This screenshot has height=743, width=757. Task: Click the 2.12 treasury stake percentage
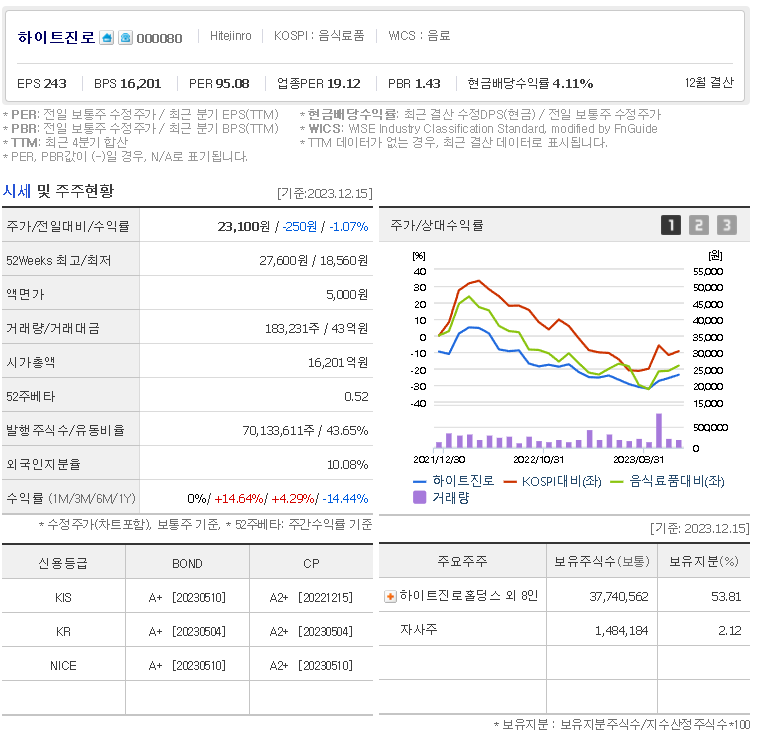[x=729, y=631]
